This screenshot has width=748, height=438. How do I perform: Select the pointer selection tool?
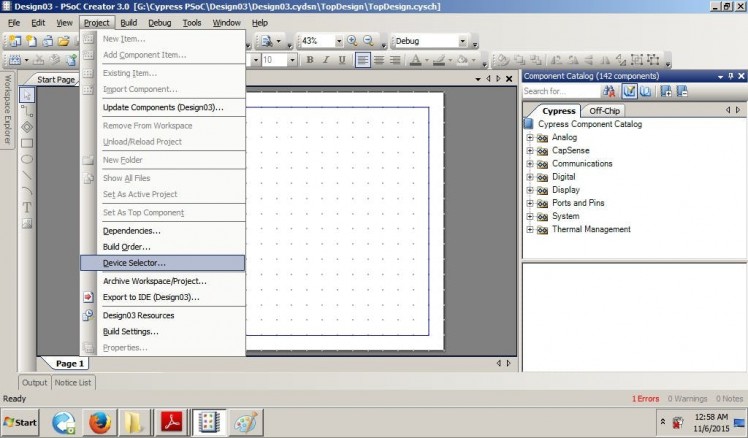(x=27, y=95)
